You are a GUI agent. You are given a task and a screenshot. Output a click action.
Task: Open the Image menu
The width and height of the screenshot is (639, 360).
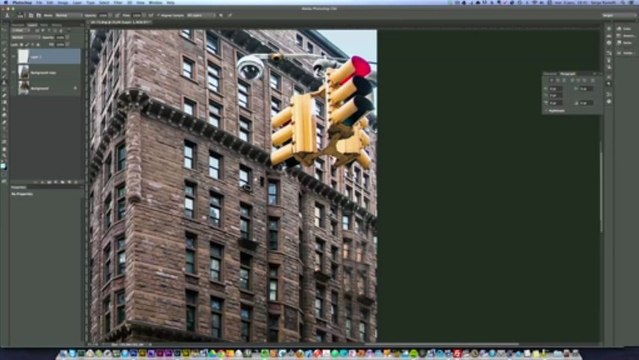tap(63, 2)
